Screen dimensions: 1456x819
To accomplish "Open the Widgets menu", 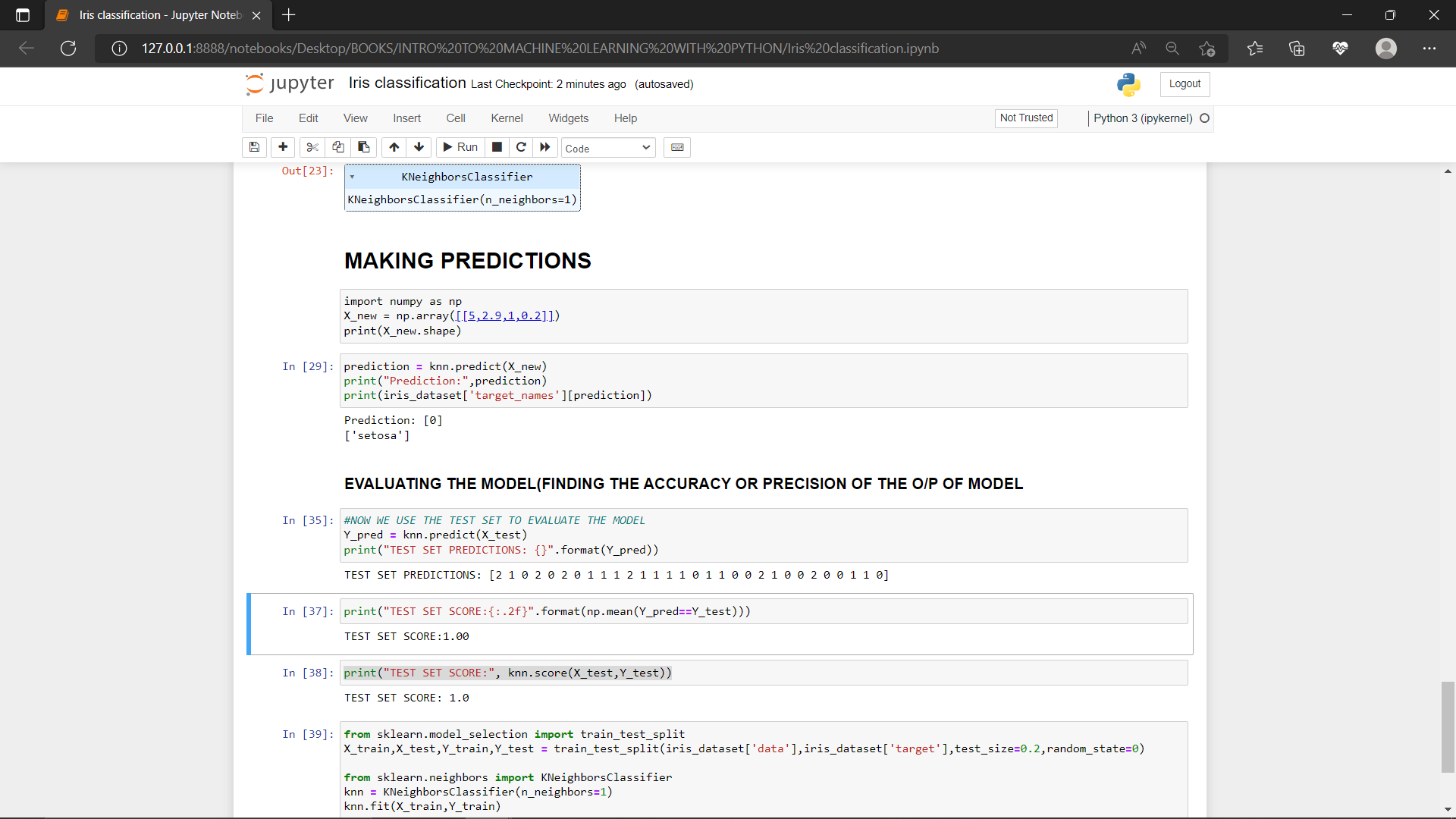I will 568,118.
